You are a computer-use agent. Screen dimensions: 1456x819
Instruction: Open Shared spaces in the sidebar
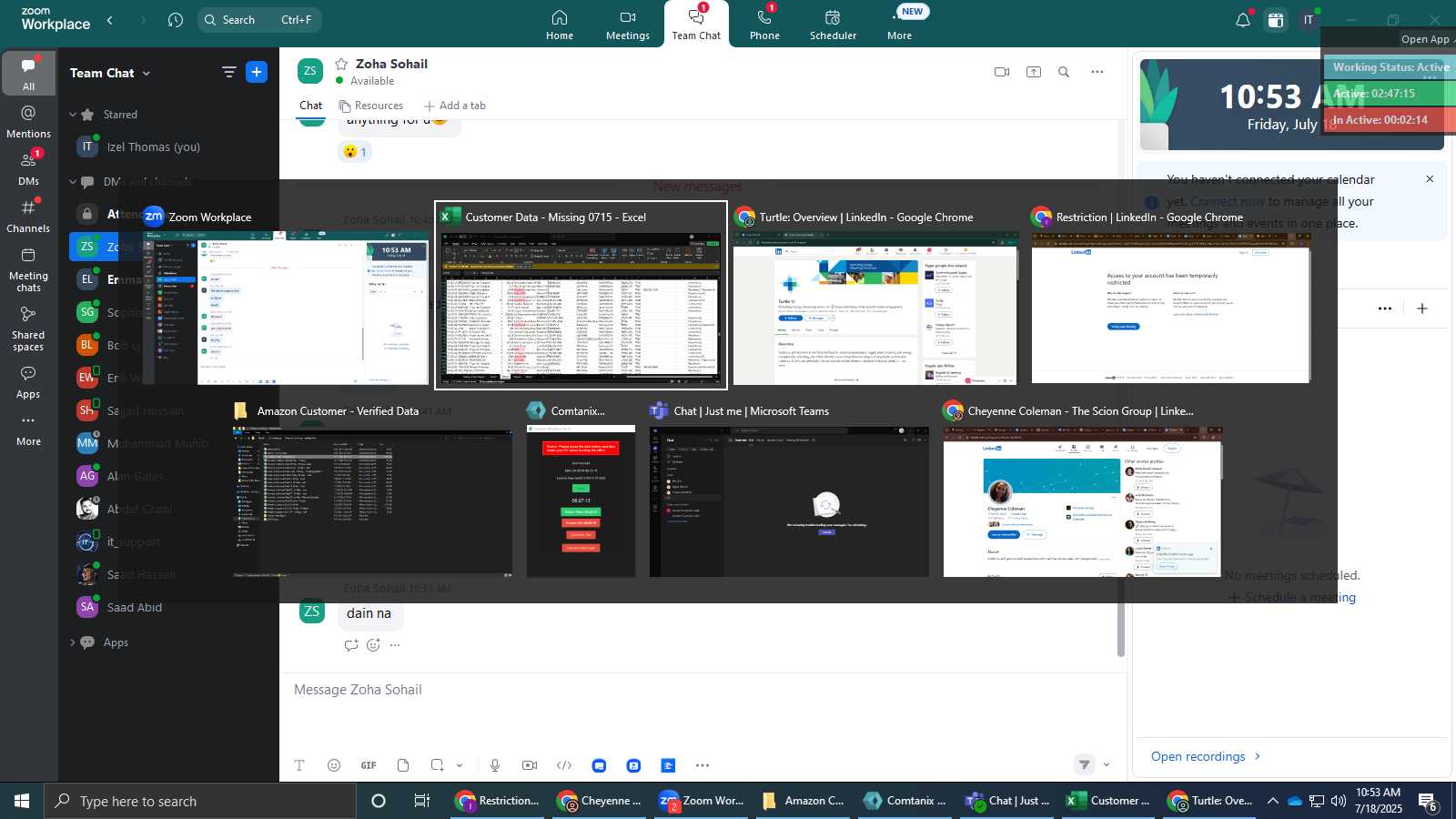[x=28, y=329]
